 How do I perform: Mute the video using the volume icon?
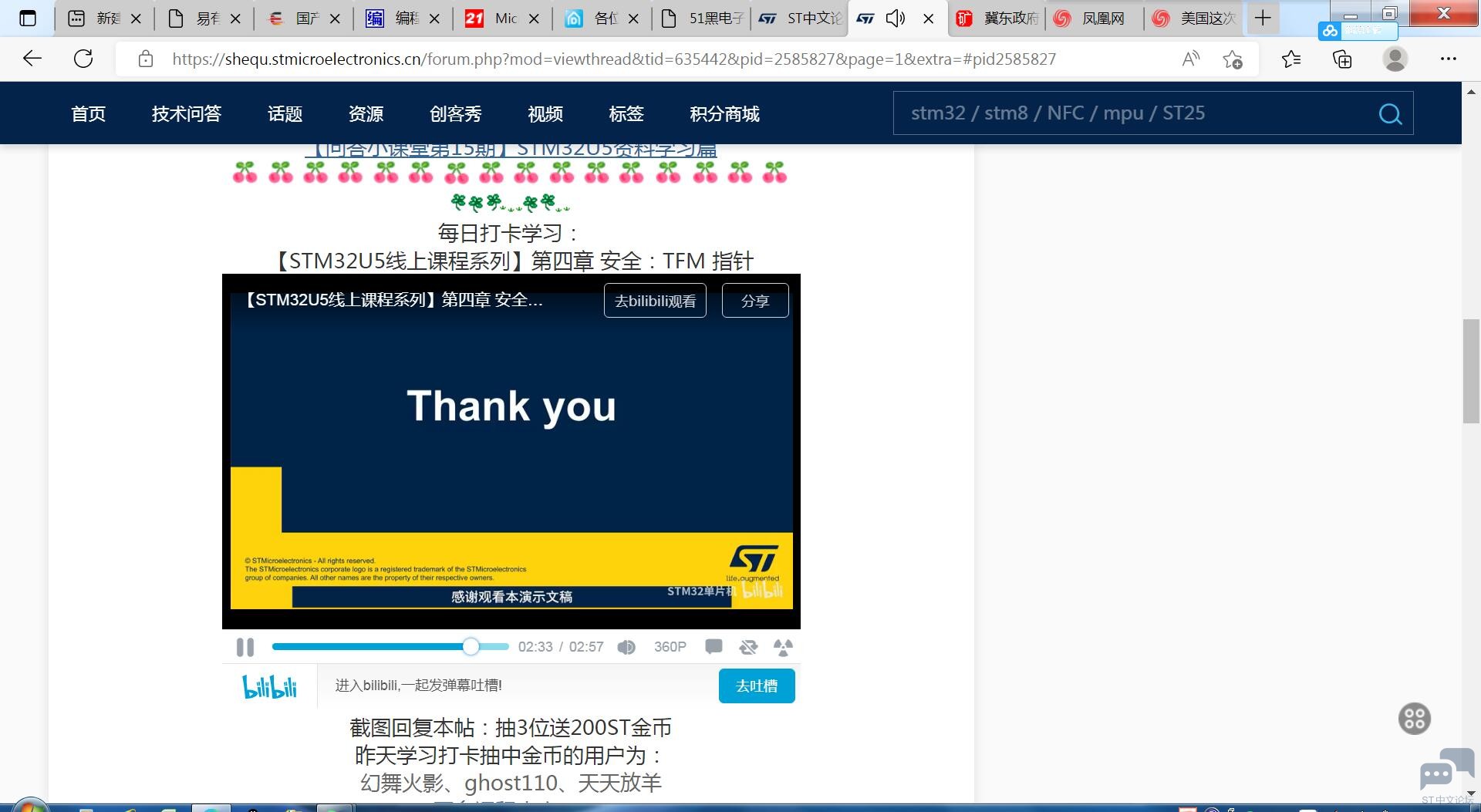tap(626, 647)
